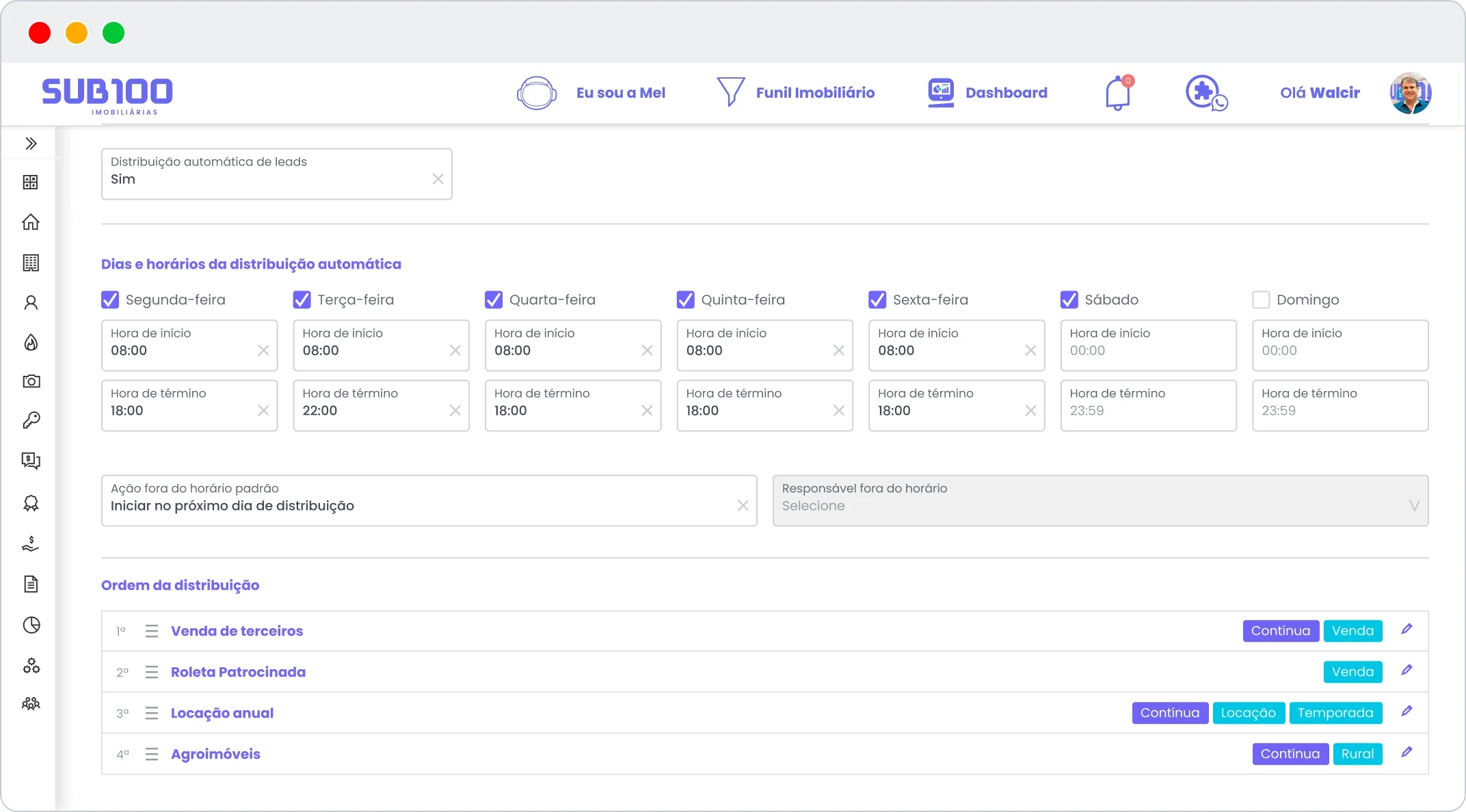The height and width of the screenshot is (812, 1466).
Task: Open Funil Imobiliário menu item
Action: click(x=795, y=92)
